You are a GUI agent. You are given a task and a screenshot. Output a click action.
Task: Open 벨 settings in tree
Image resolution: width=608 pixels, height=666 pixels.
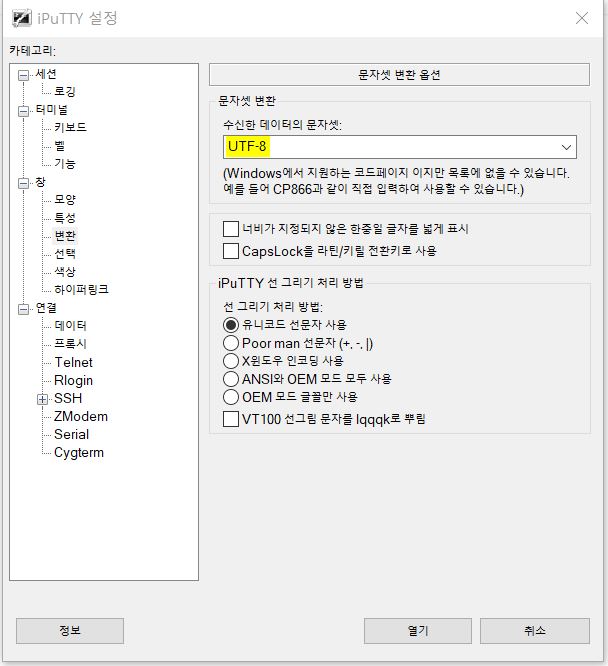pos(59,146)
